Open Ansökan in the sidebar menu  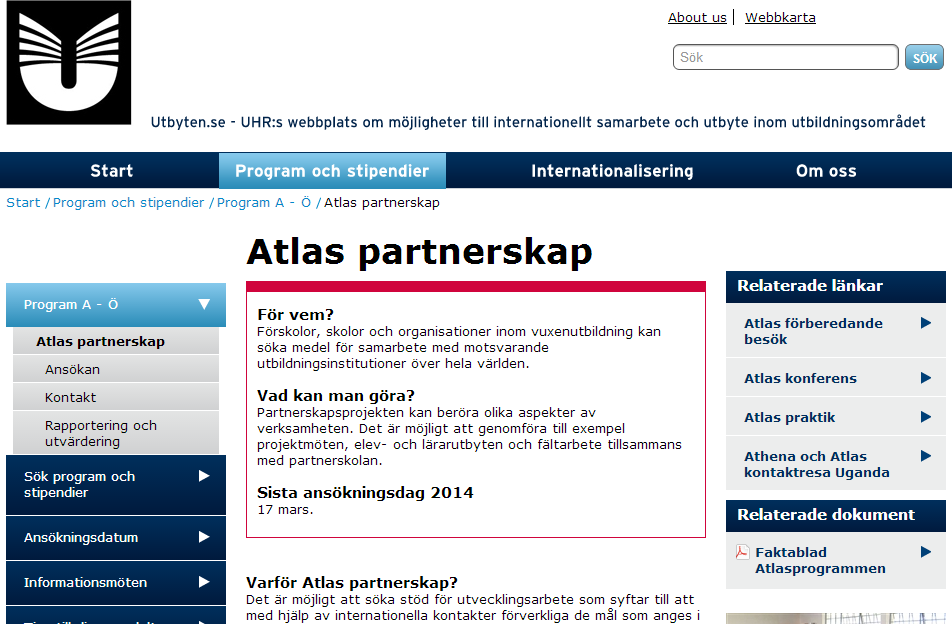(116, 369)
